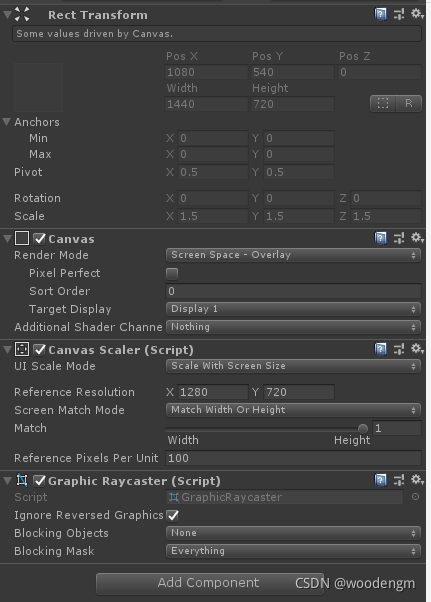Screen dimensions: 431x602
Task: Open Rect Transform gear settings menu
Action: 417,14
